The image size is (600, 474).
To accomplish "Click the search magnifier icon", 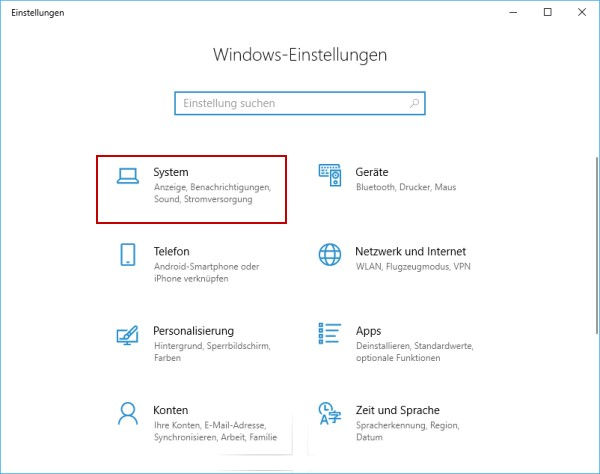I will point(414,103).
